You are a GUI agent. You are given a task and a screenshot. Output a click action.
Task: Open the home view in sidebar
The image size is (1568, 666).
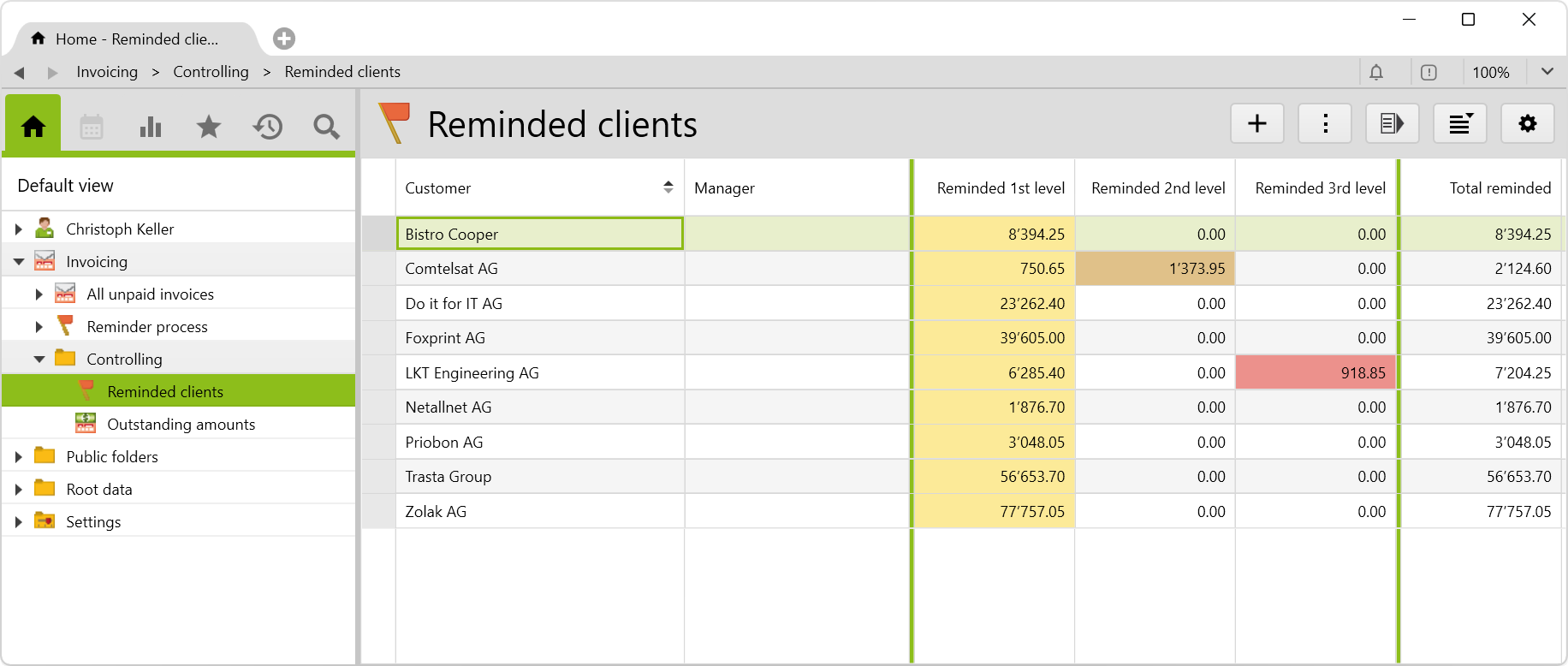click(33, 127)
